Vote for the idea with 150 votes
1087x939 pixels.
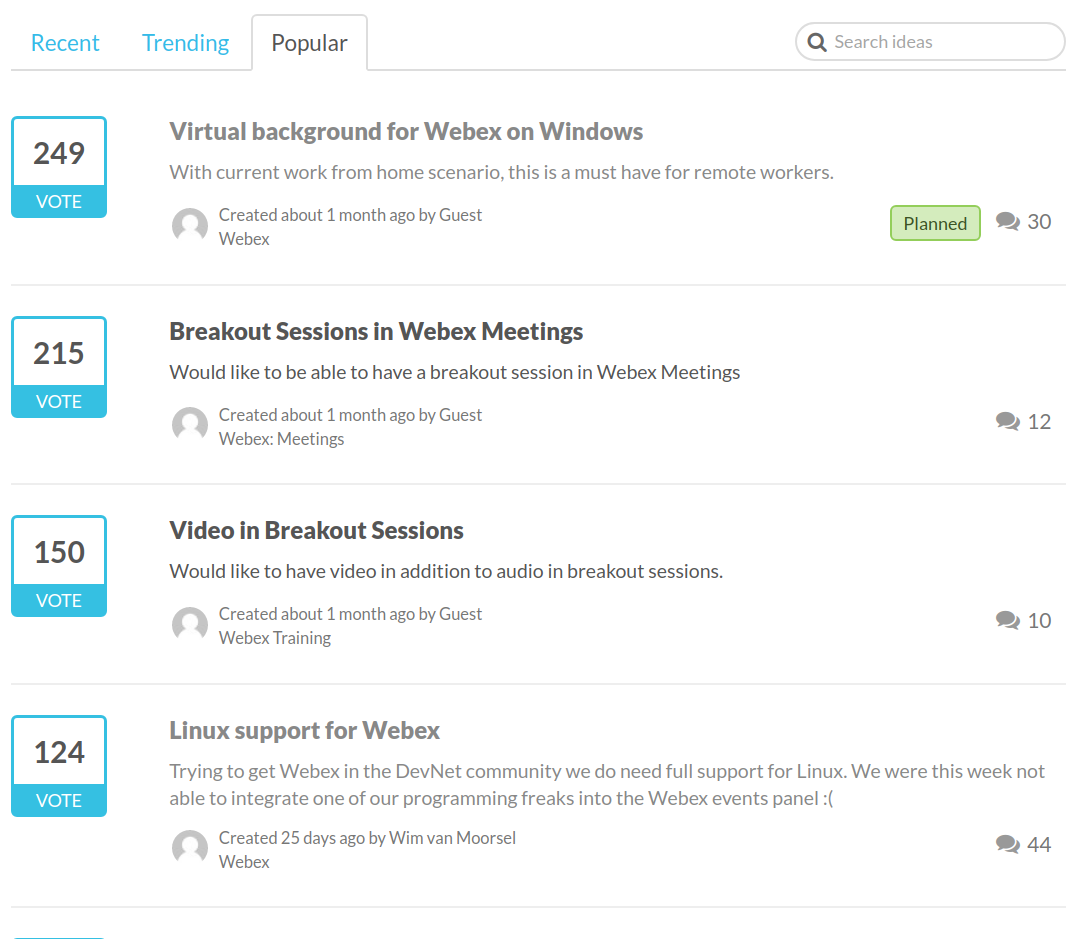pos(59,600)
